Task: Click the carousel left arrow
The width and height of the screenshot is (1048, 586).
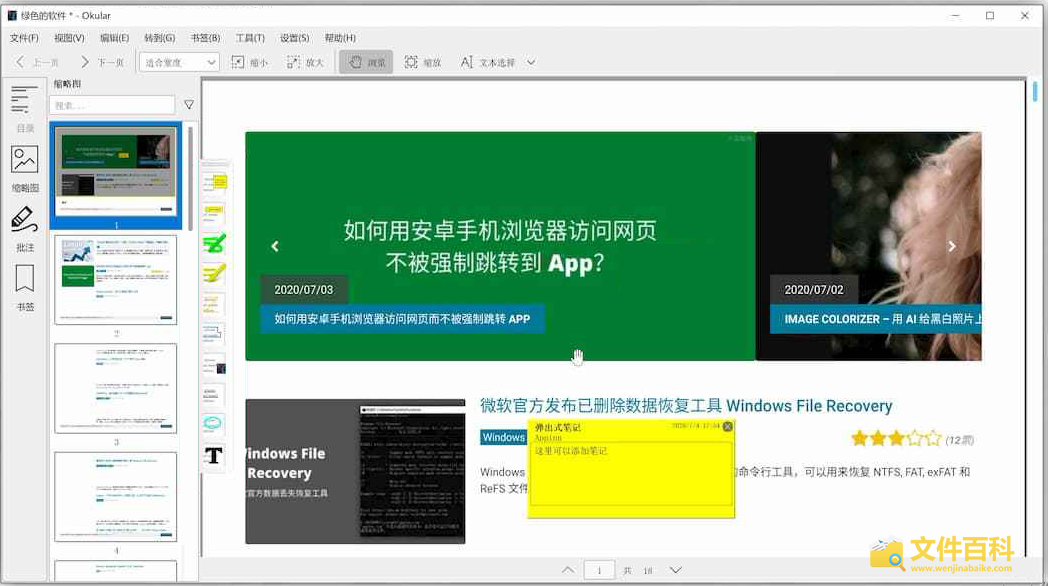Action: [275, 247]
